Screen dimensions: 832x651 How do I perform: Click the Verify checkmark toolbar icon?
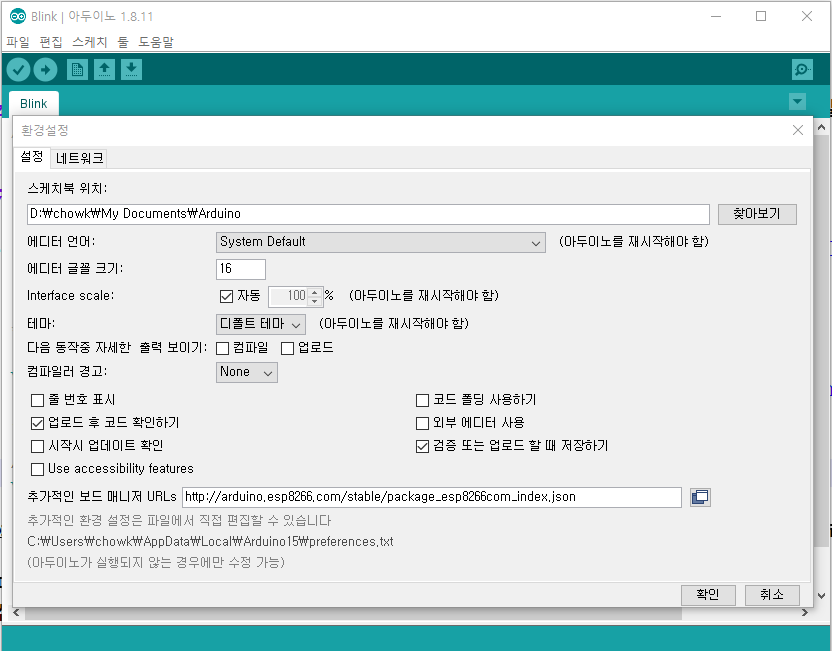[18, 70]
